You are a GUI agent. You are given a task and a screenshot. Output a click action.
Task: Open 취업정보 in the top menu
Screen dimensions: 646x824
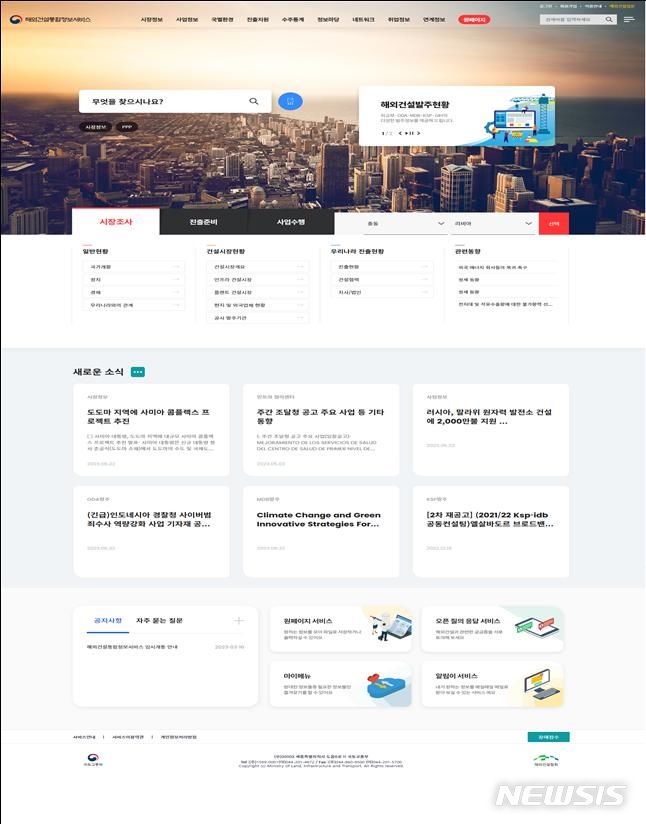coord(398,19)
